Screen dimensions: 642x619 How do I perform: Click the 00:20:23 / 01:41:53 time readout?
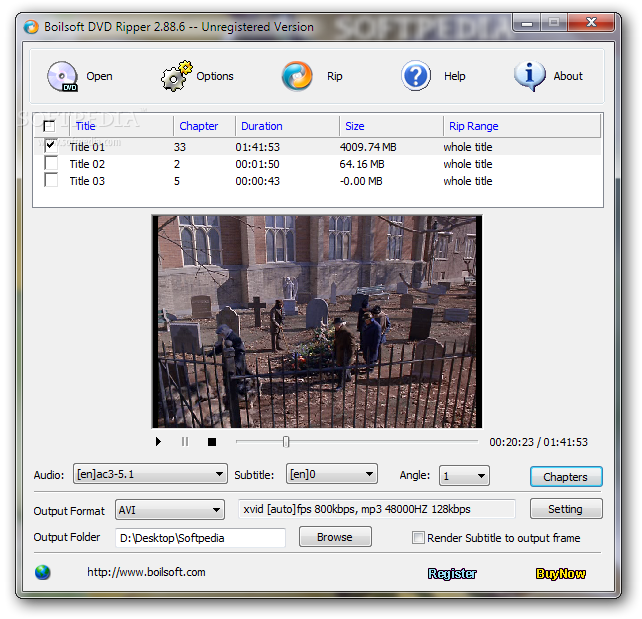coord(538,442)
